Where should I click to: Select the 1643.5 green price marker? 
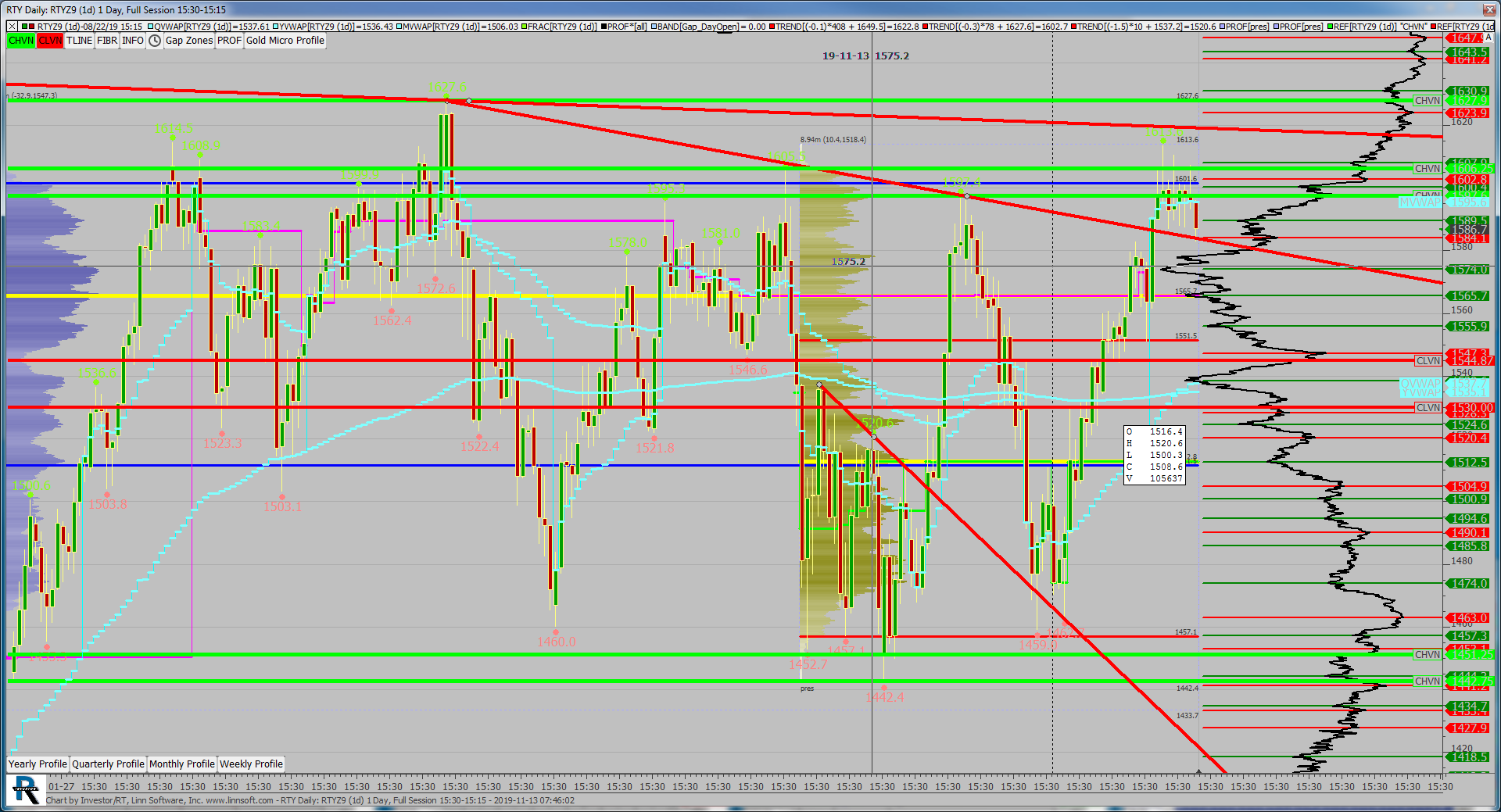pos(1469,52)
